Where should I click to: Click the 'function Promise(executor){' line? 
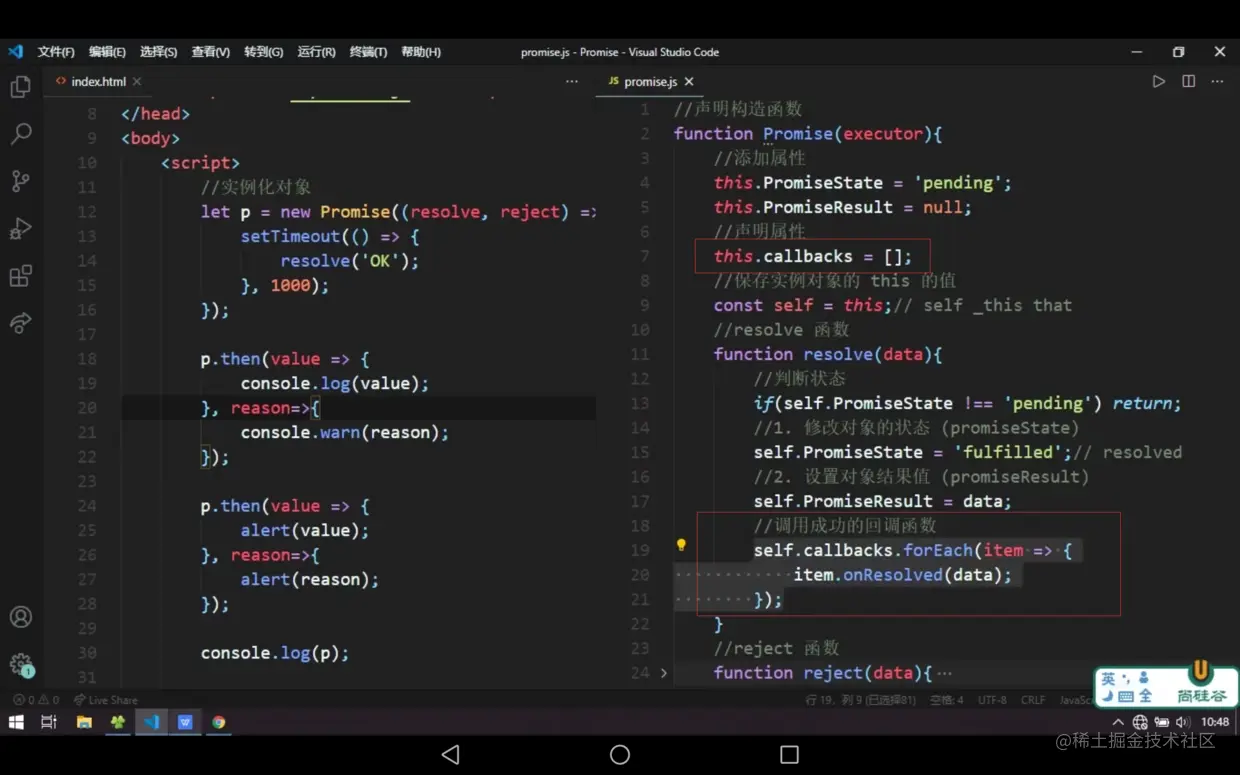808,133
